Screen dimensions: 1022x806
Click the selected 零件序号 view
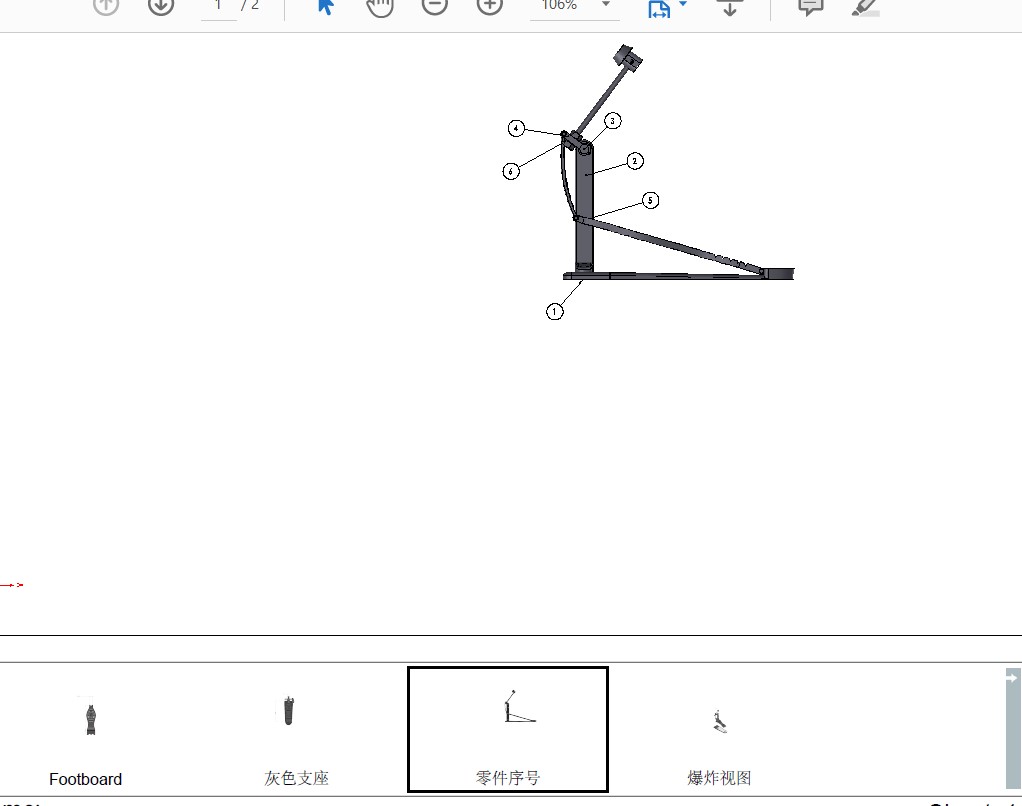coord(507,728)
